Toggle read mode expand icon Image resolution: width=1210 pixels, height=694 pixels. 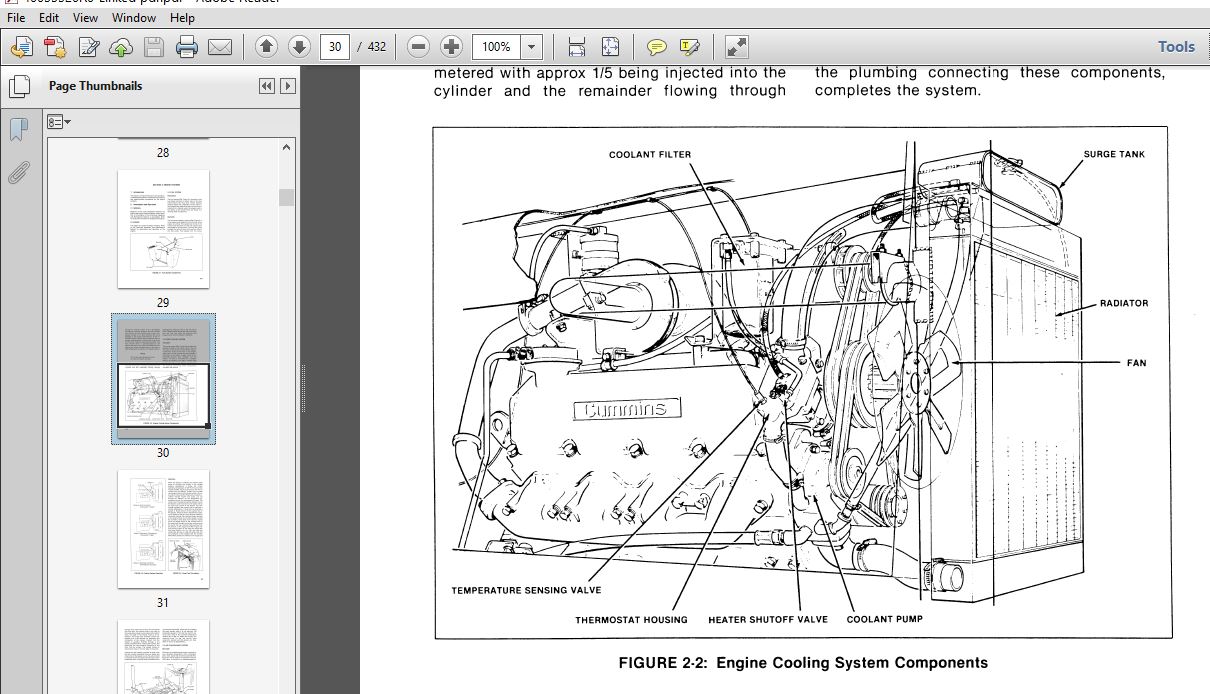[x=737, y=46]
